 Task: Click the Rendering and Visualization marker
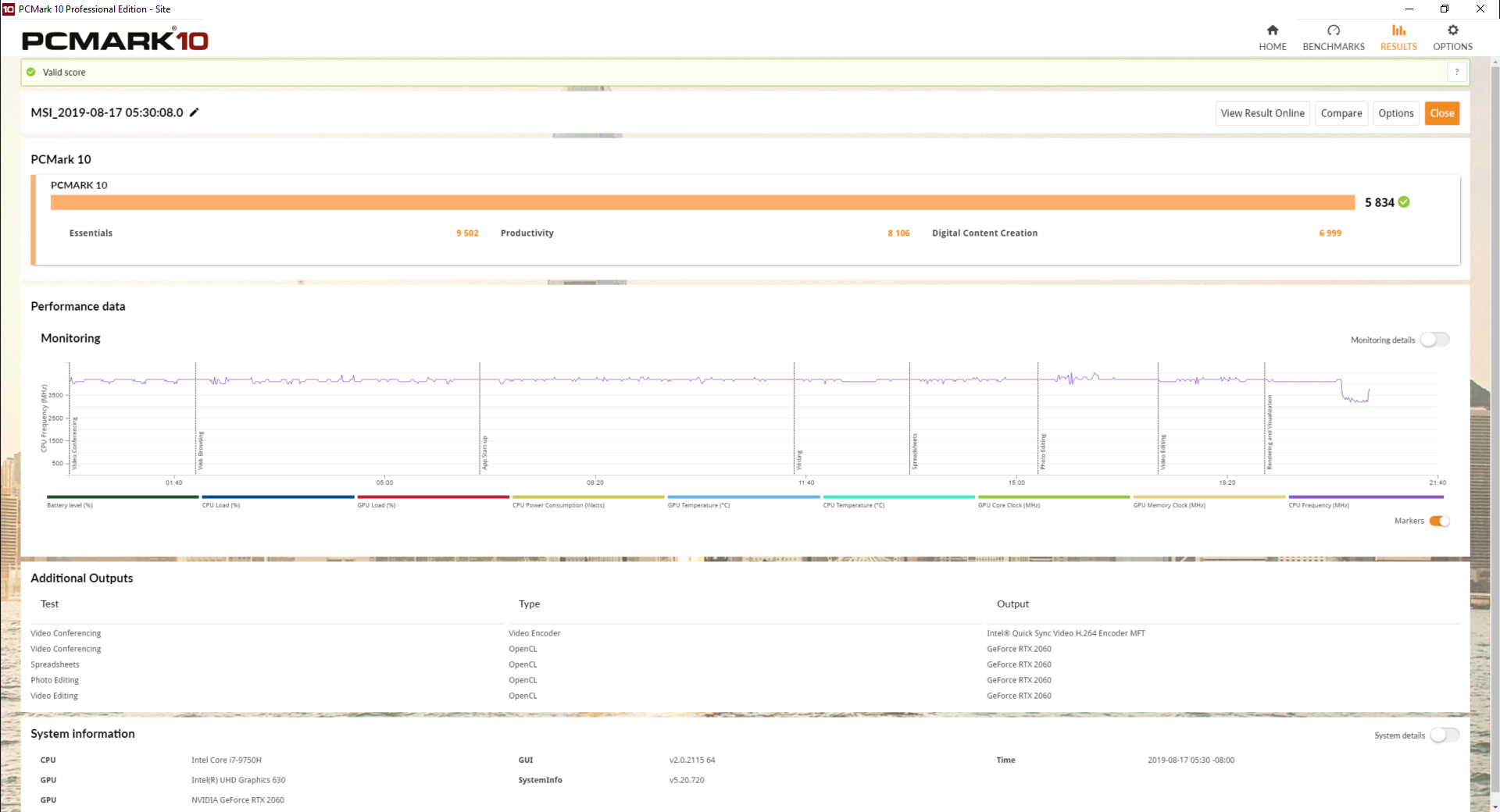(1270, 433)
